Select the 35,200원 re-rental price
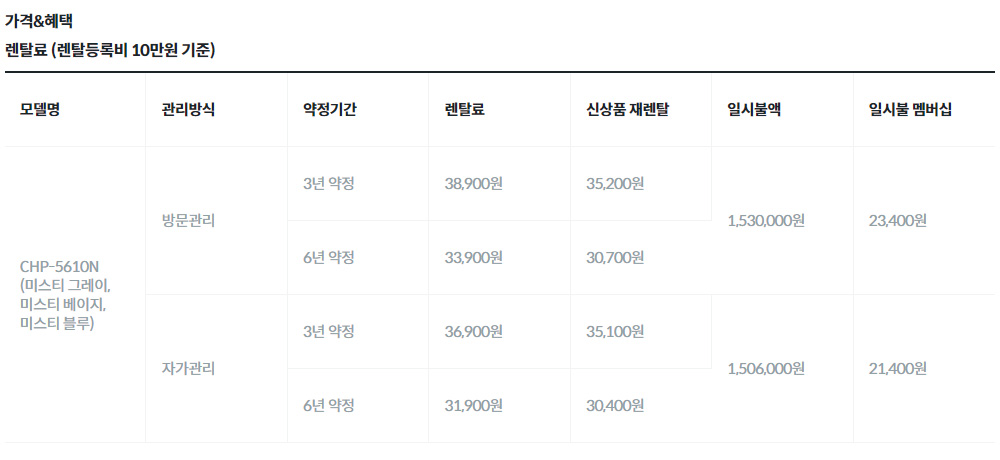This screenshot has height=460, width=1000. (615, 184)
